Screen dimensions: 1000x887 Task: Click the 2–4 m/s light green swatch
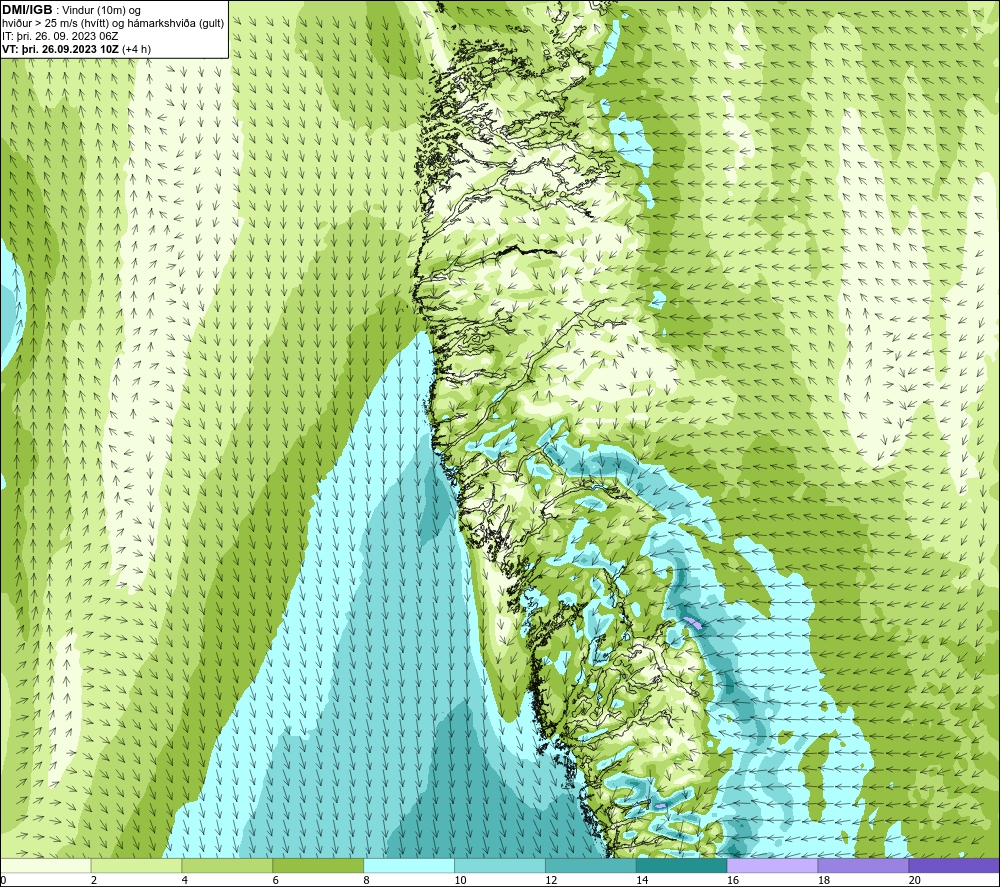tap(136, 865)
